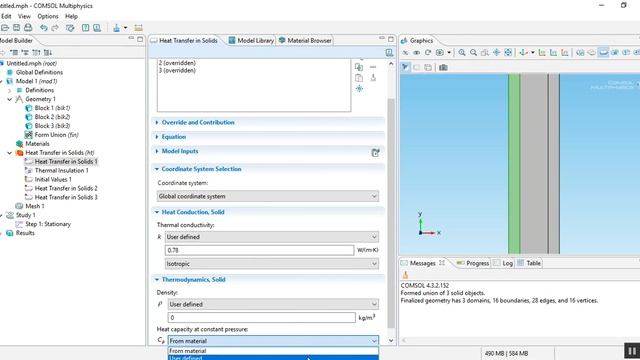Click the Open file folder icon
Image resolution: width=640 pixels, height=360 pixels.
[4, 28]
